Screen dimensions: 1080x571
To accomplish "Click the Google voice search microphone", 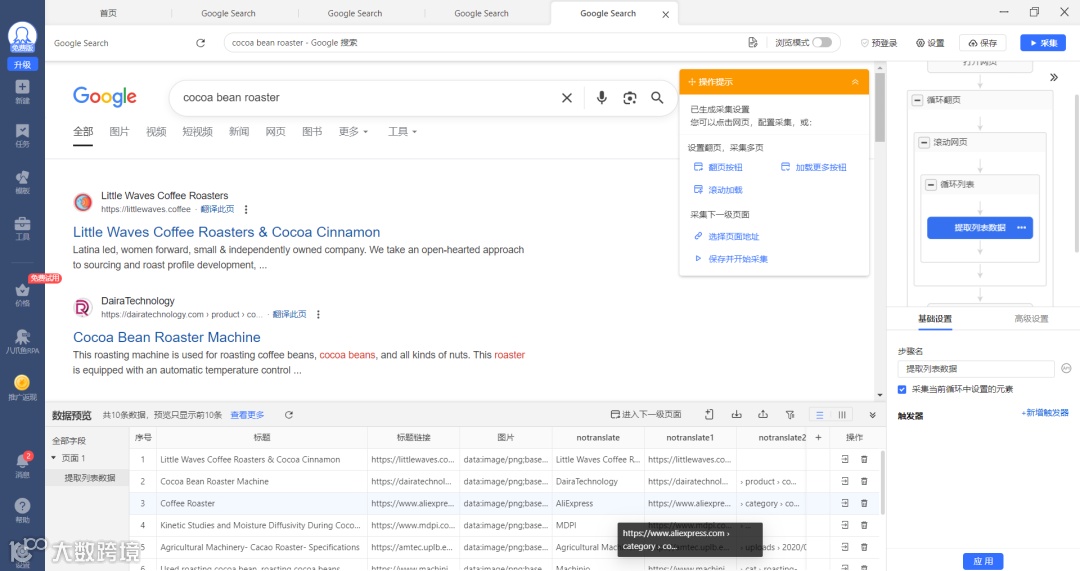I will (x=601, y=98).
